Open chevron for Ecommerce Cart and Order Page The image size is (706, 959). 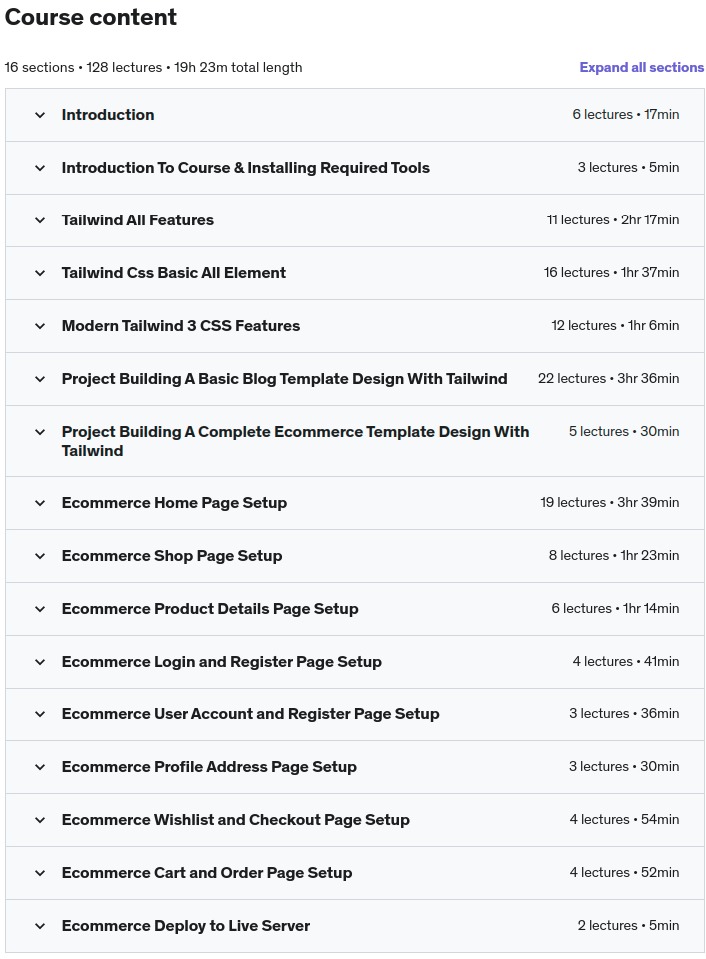(40, 873)
